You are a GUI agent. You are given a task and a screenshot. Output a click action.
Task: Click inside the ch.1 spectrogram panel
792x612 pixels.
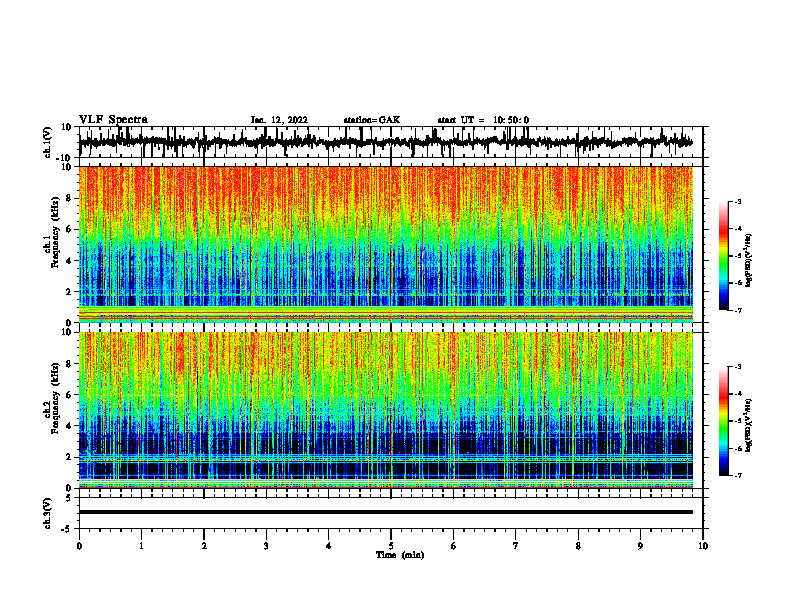[x=385, y=244]
